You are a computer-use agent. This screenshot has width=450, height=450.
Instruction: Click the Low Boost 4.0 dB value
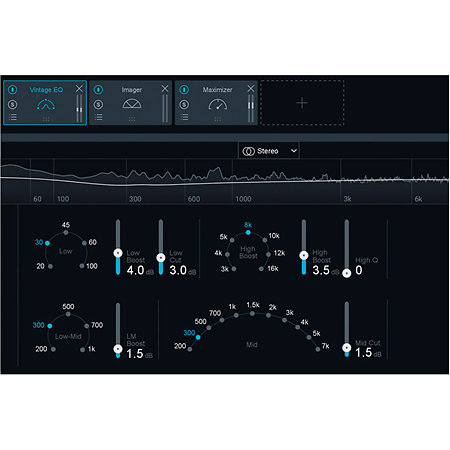pos(140,270)
